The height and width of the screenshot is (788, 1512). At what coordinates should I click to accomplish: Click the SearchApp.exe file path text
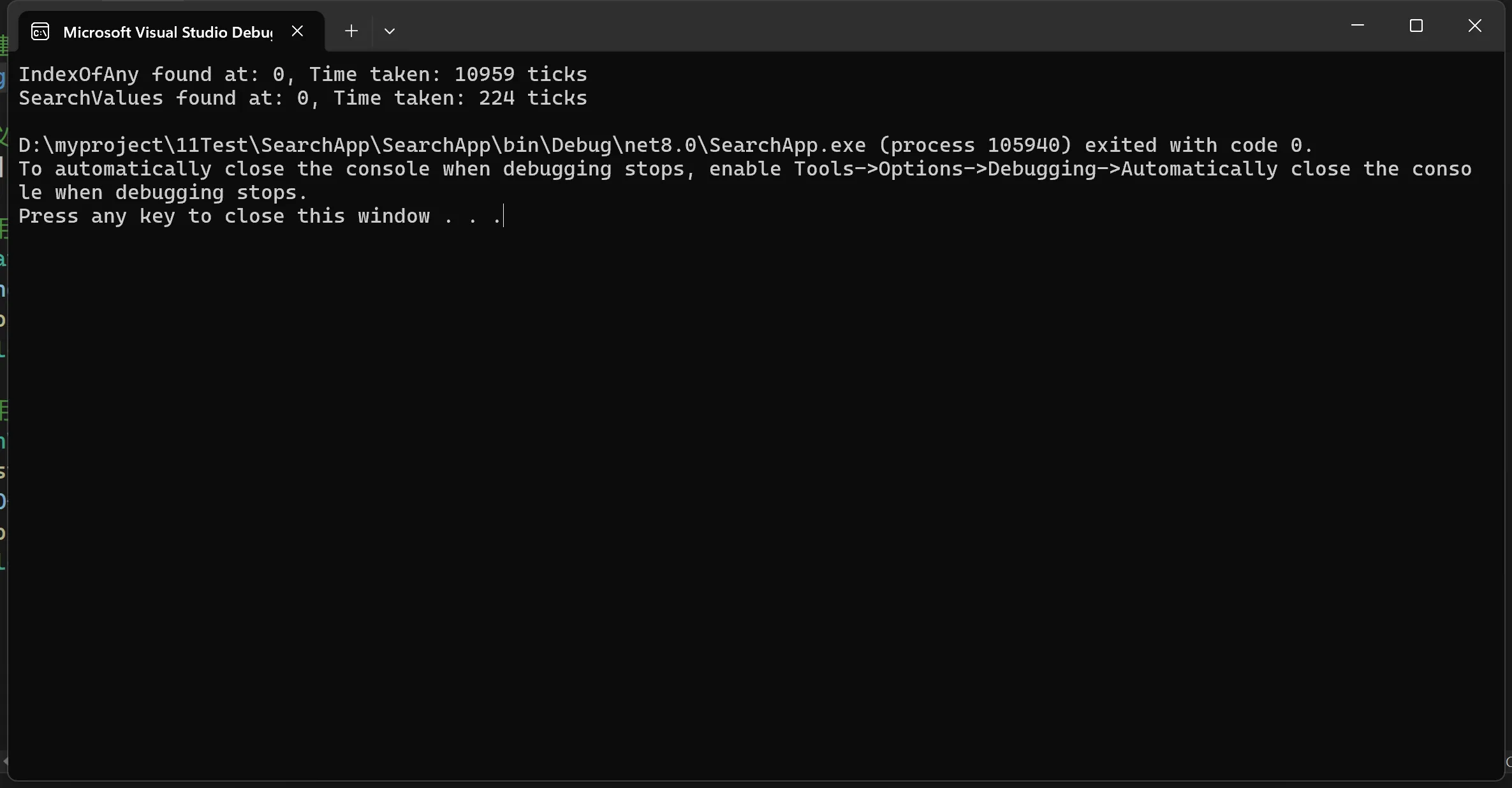pos(442,145)
